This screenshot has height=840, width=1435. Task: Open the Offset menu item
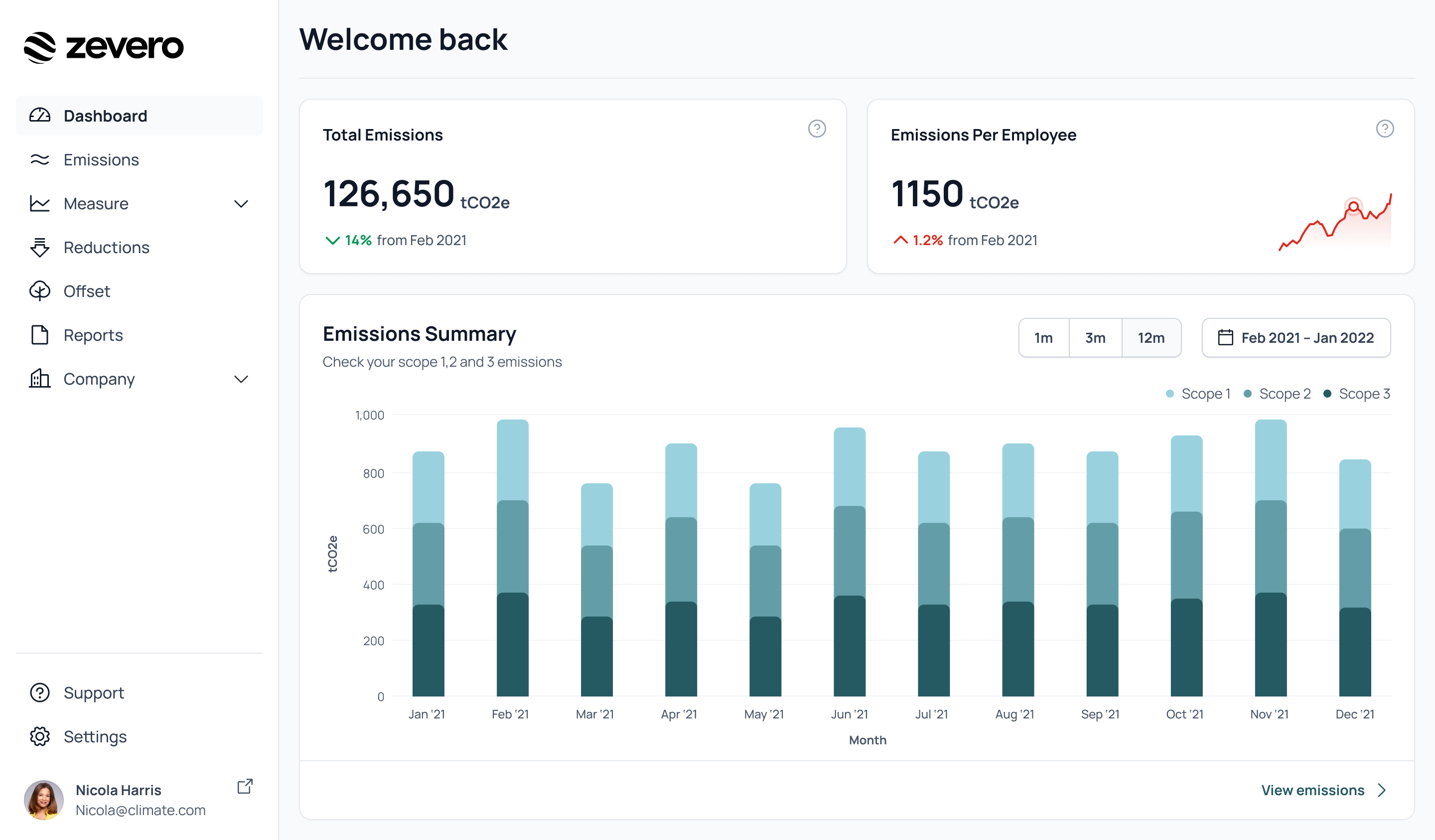pos(140,291)
